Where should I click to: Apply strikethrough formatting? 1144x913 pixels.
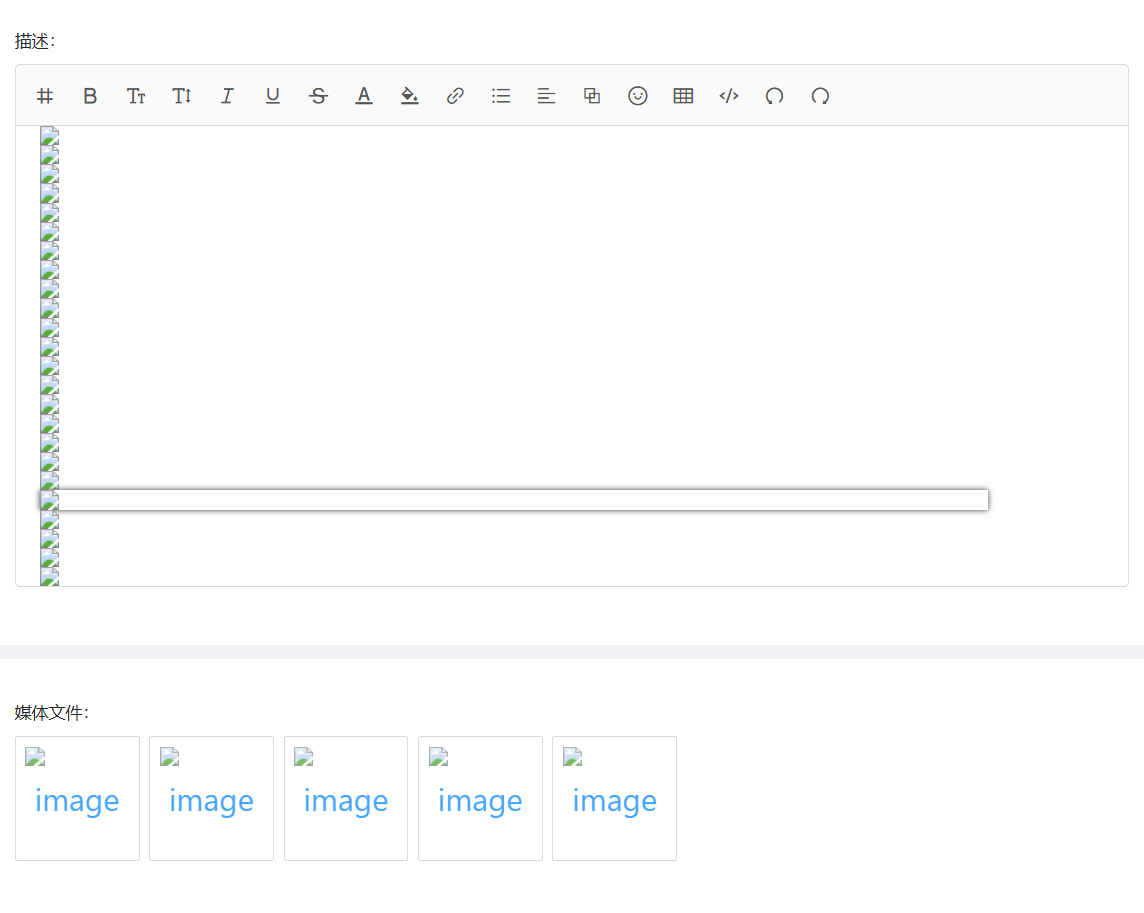[318, 96]
